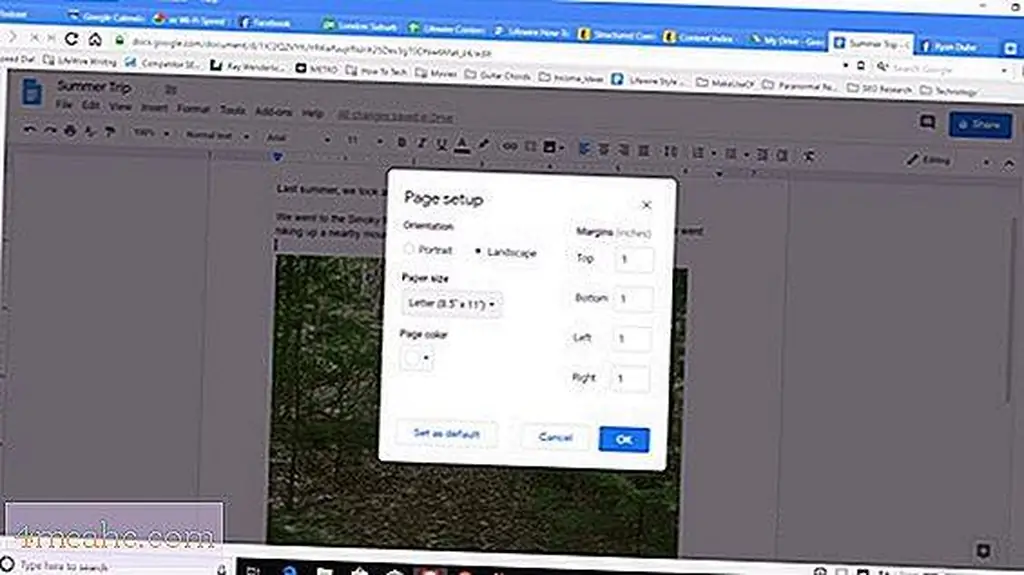
Task: Click the increase indent icon
Action: 782,156
